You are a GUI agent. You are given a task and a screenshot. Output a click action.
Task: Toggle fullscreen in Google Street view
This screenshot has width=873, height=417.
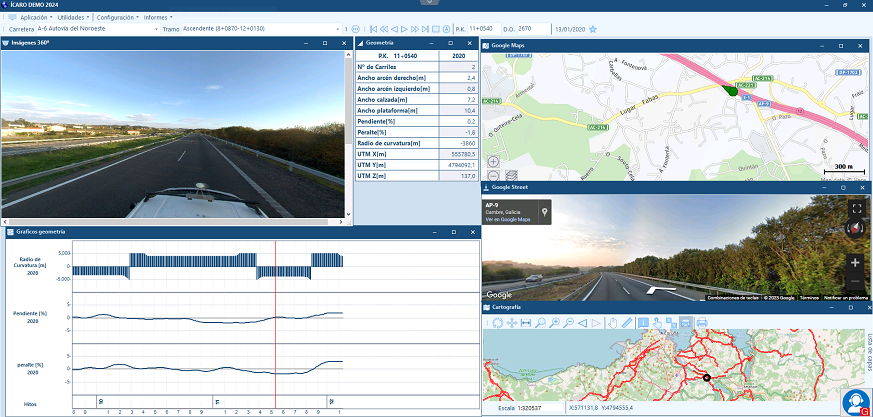tap(856, 209)
